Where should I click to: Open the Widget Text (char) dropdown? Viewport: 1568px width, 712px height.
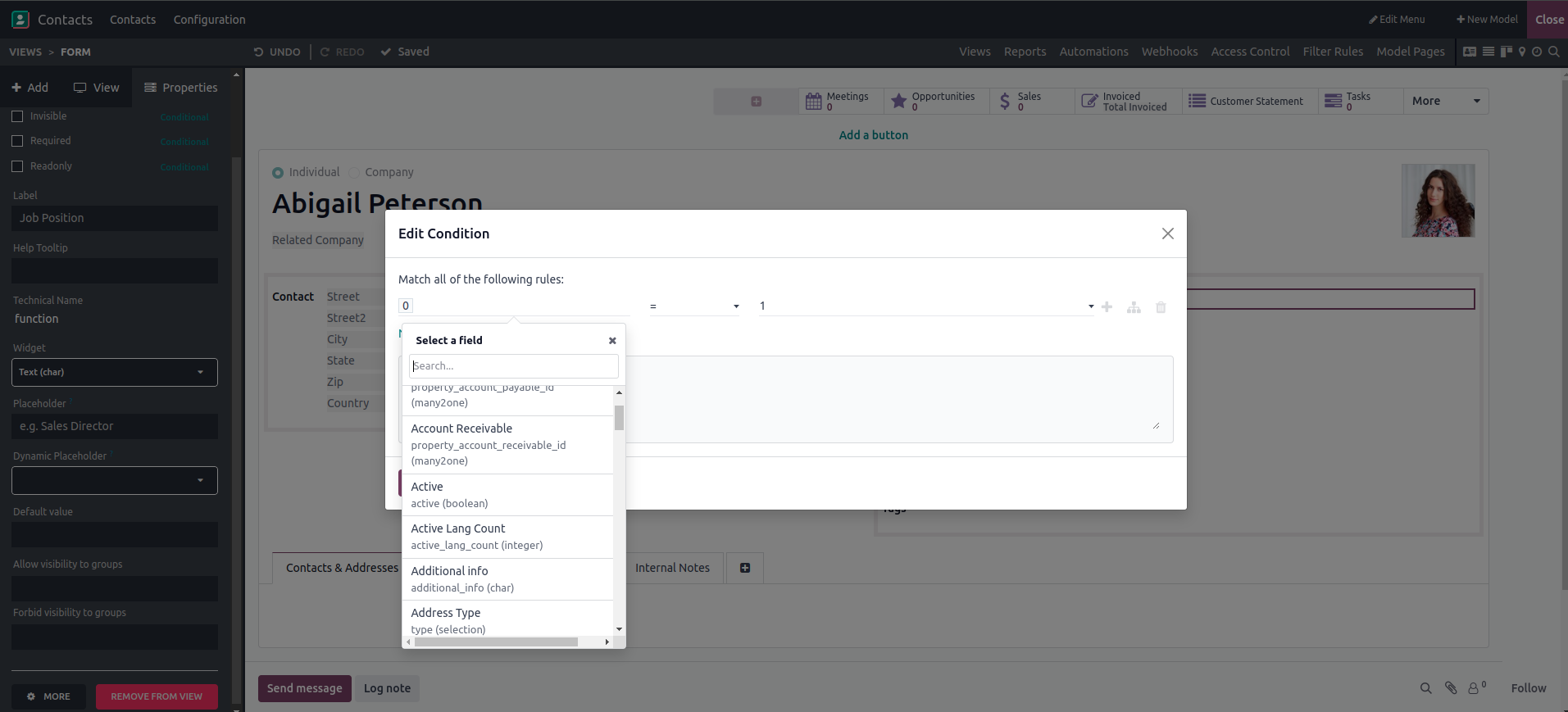click(x=115, y=372)
